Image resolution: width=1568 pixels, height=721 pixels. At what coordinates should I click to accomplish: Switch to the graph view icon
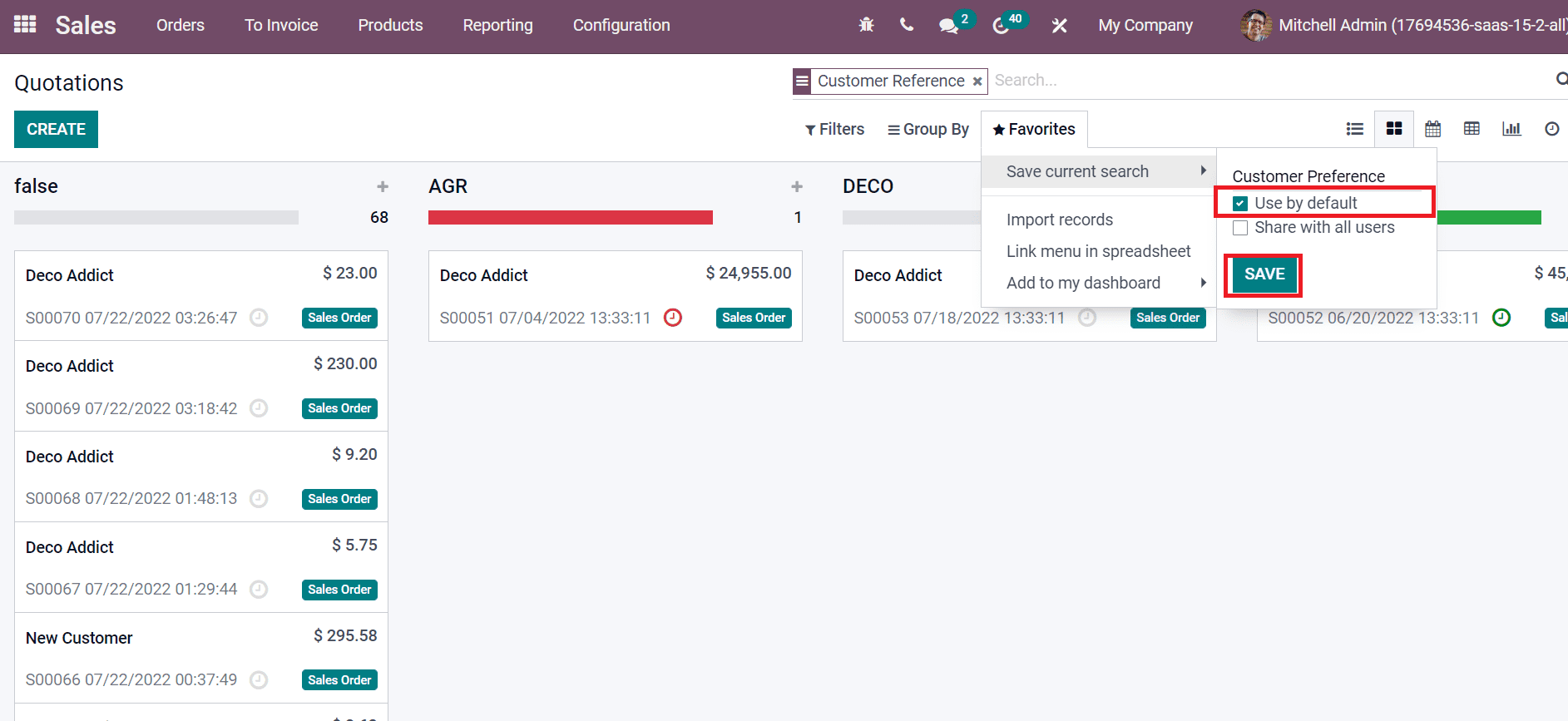(1511, 129)
